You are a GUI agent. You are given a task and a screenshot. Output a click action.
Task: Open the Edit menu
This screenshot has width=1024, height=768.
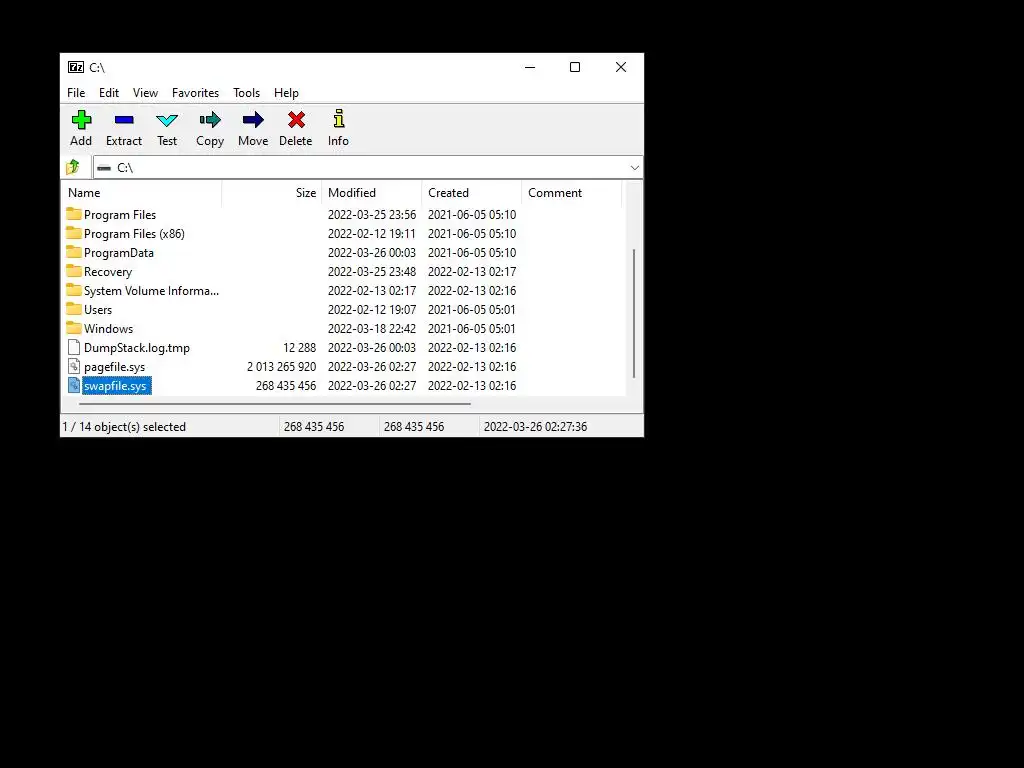(x=108, y=93)
